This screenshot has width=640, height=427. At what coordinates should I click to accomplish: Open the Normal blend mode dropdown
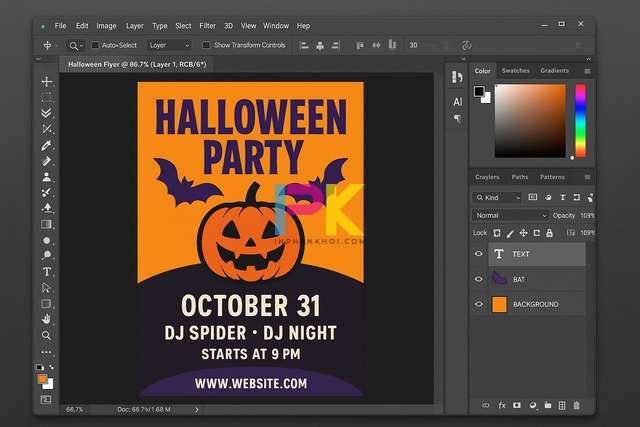tap(511, 215)
